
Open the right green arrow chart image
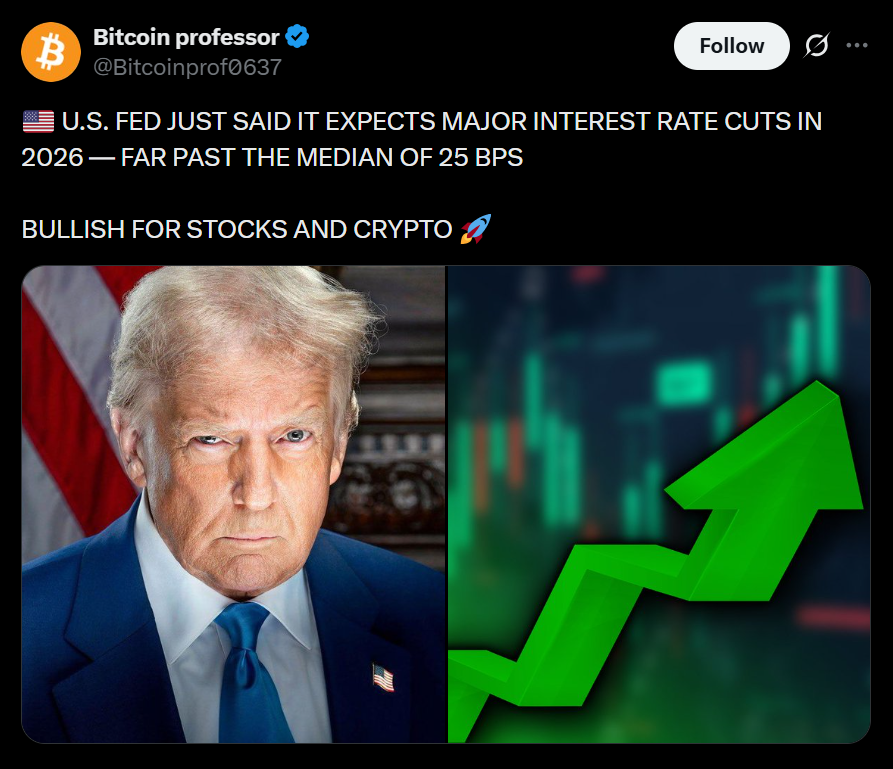pyautogui.click(x=659, y=504)
